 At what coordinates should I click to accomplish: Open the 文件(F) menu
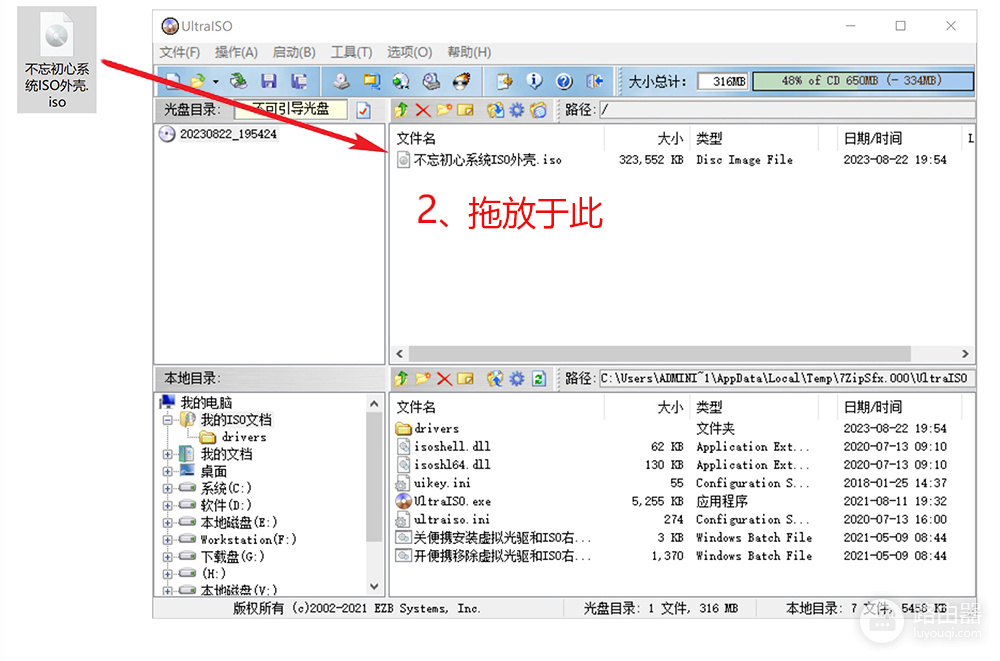179,52
